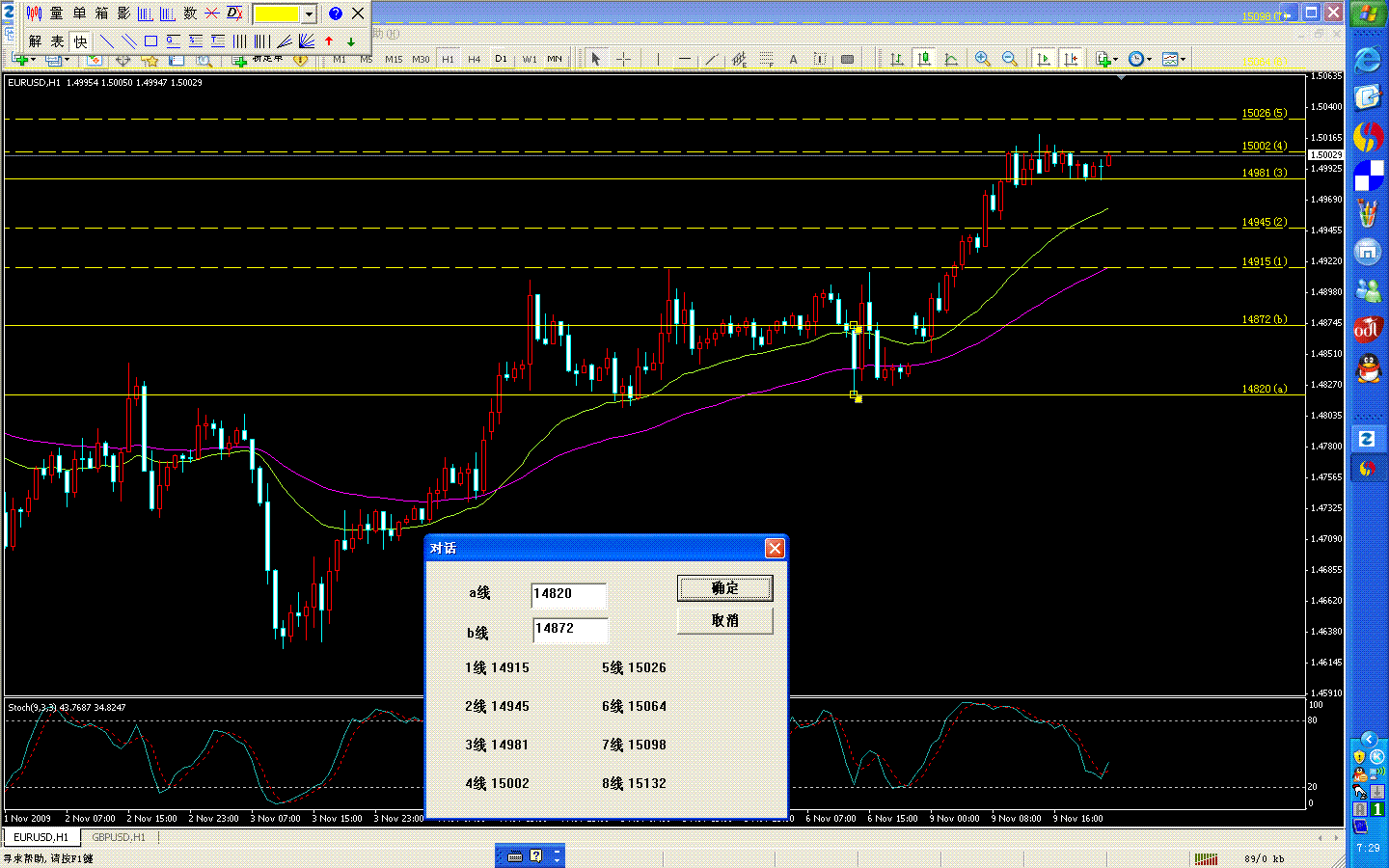Select the crosshair tool
1389x868 pixels.
point(623,60)
